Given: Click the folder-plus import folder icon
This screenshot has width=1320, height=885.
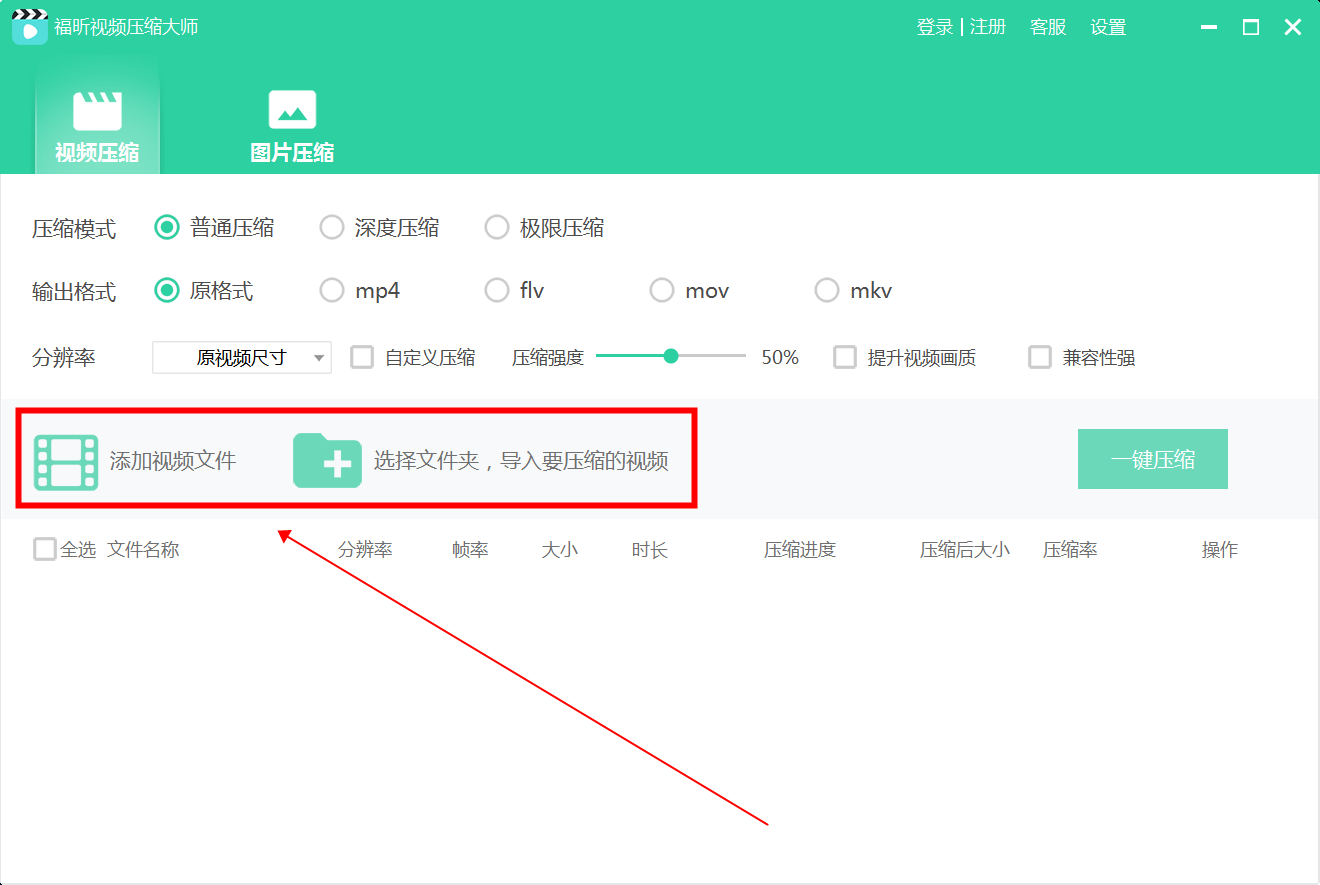Looking at the screenshot, I should point(327,461).
